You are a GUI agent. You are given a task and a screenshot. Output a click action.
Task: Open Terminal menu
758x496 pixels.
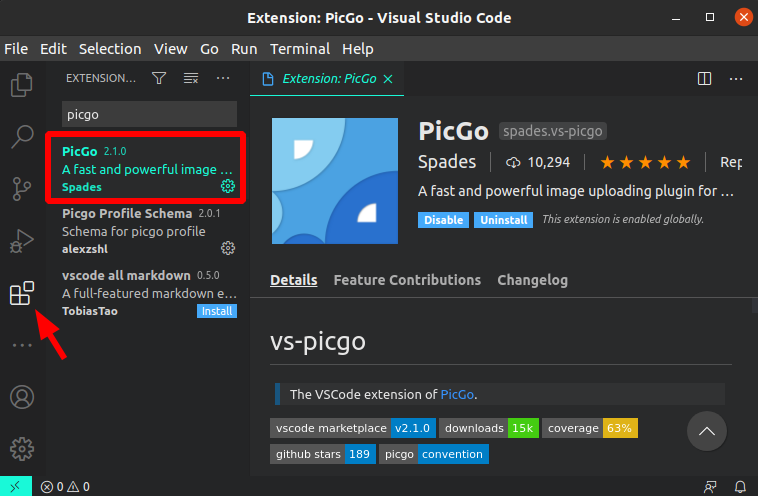300,49
